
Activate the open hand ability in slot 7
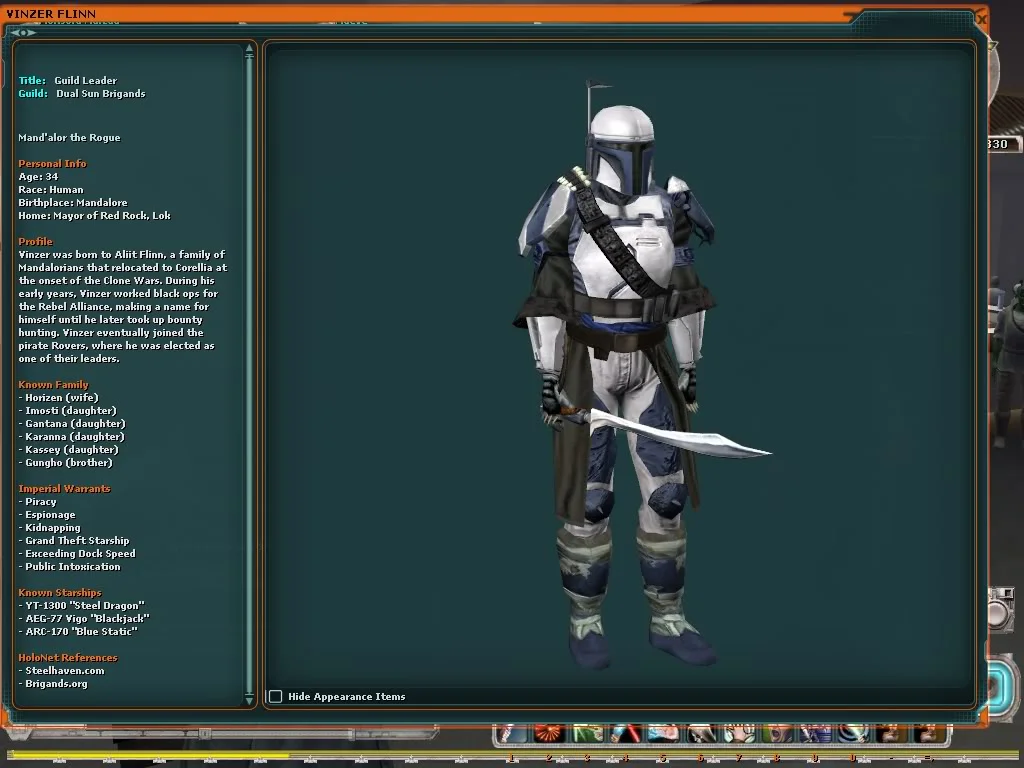739,734
